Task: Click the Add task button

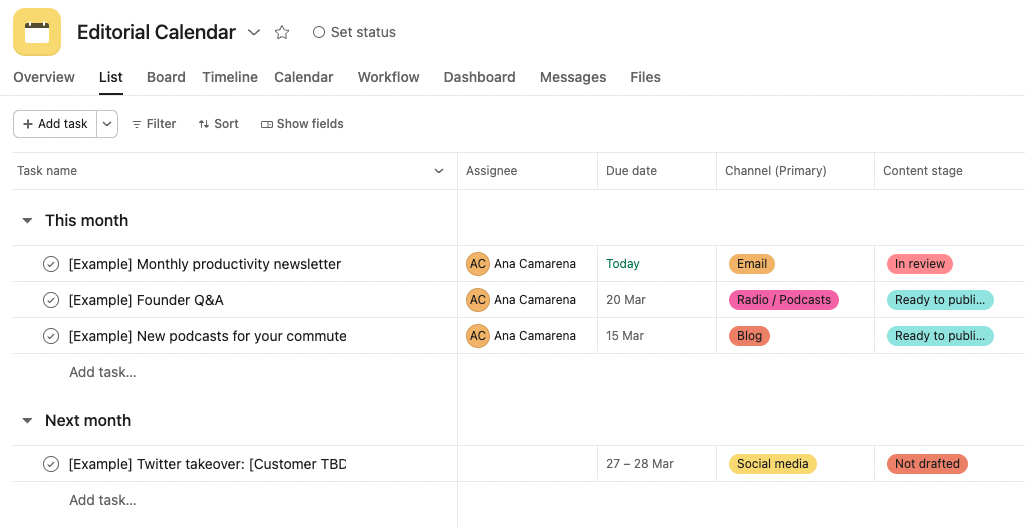Action: tap(55, 124)
